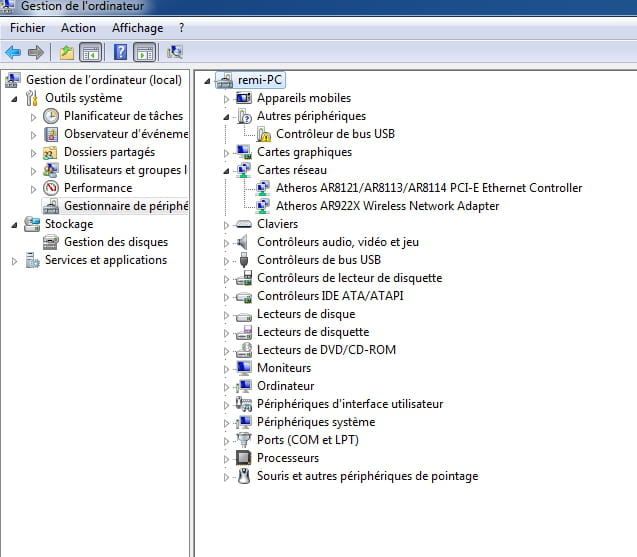This screenshot has width=637, height=557.
Task: Open the Affichage menu
Action: (x=137, y=28)
